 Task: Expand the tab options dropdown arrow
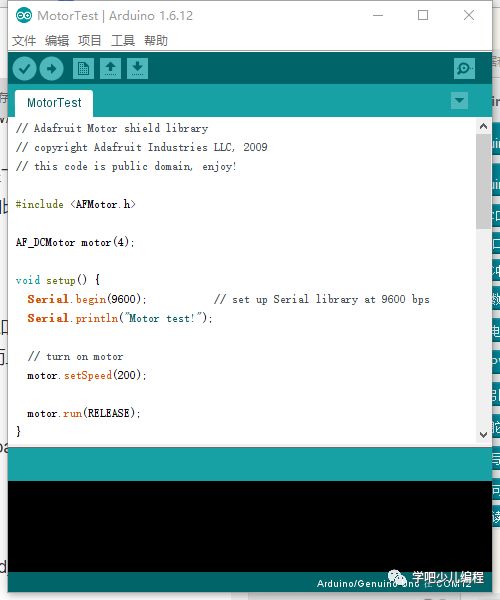pos(459,101)
